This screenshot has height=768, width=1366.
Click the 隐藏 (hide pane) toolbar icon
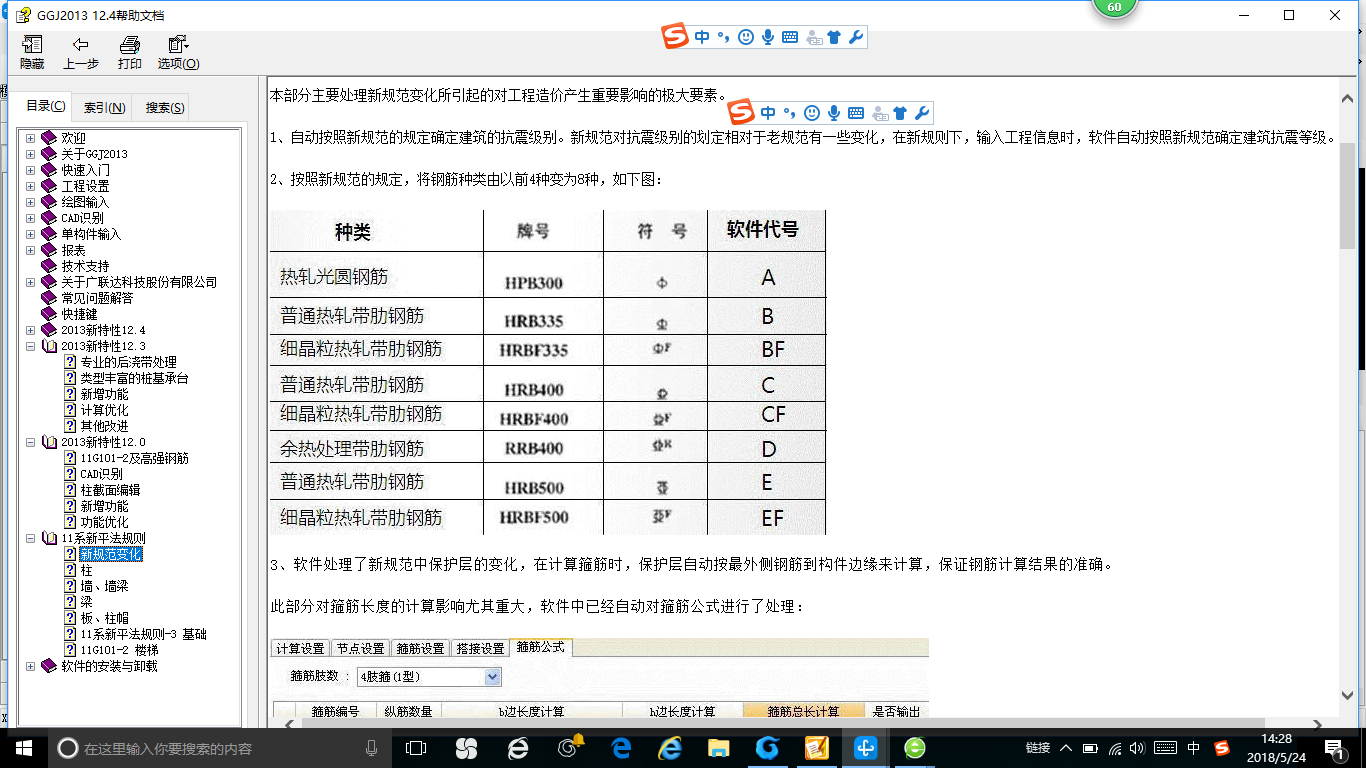click(x=32, y=45)
